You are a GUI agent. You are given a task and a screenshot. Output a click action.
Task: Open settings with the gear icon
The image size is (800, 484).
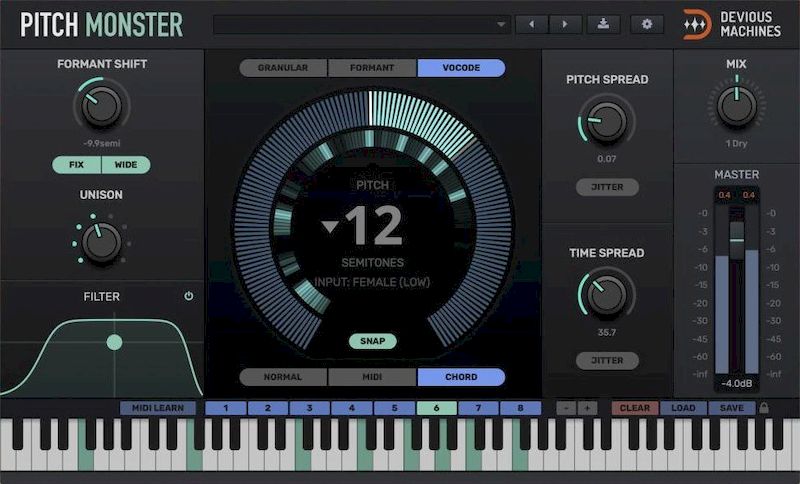pyautogui.click(x=647, y=23)
